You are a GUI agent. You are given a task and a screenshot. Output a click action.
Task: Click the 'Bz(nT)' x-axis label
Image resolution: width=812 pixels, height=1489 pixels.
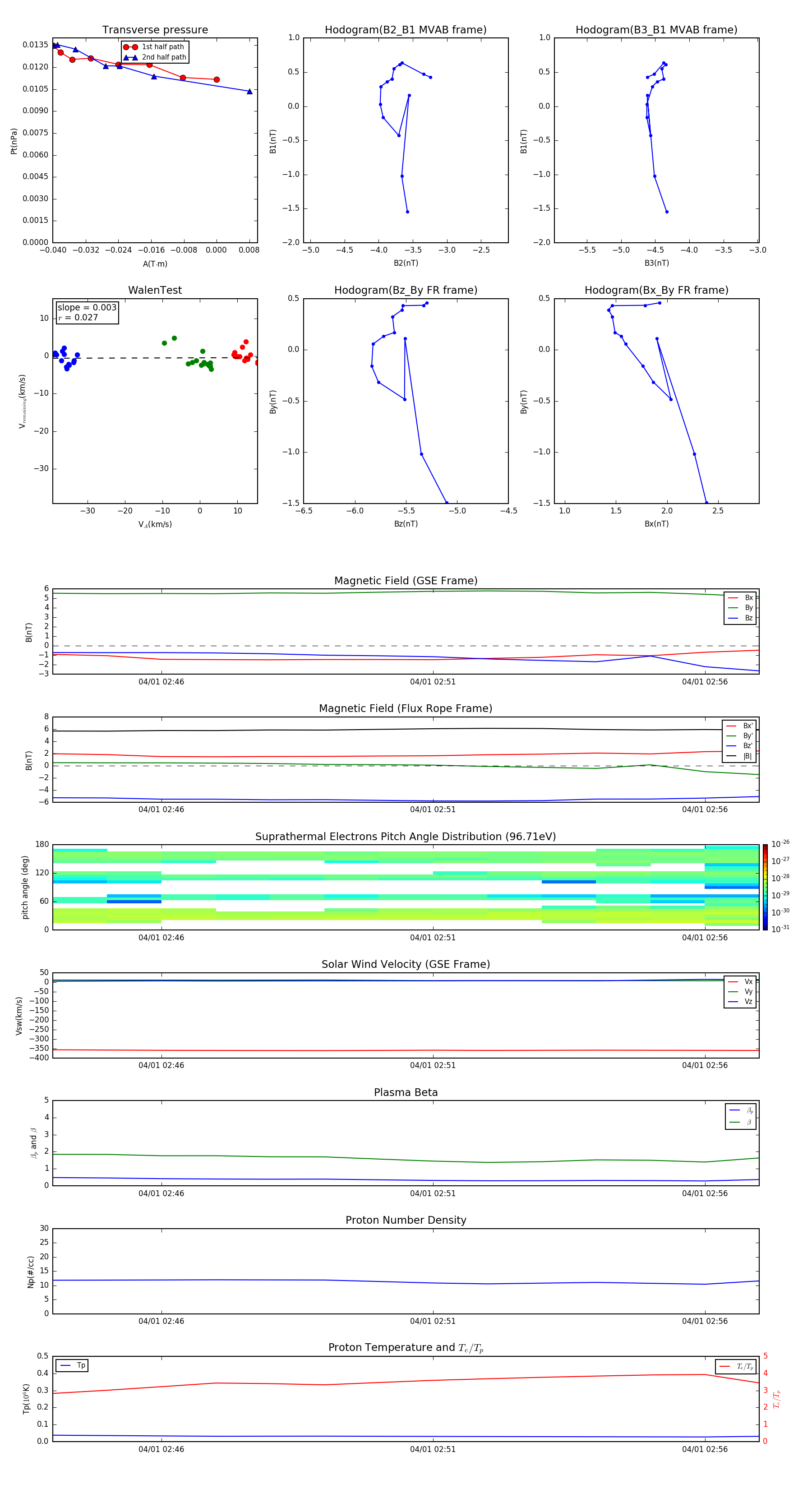pos(406,524)
